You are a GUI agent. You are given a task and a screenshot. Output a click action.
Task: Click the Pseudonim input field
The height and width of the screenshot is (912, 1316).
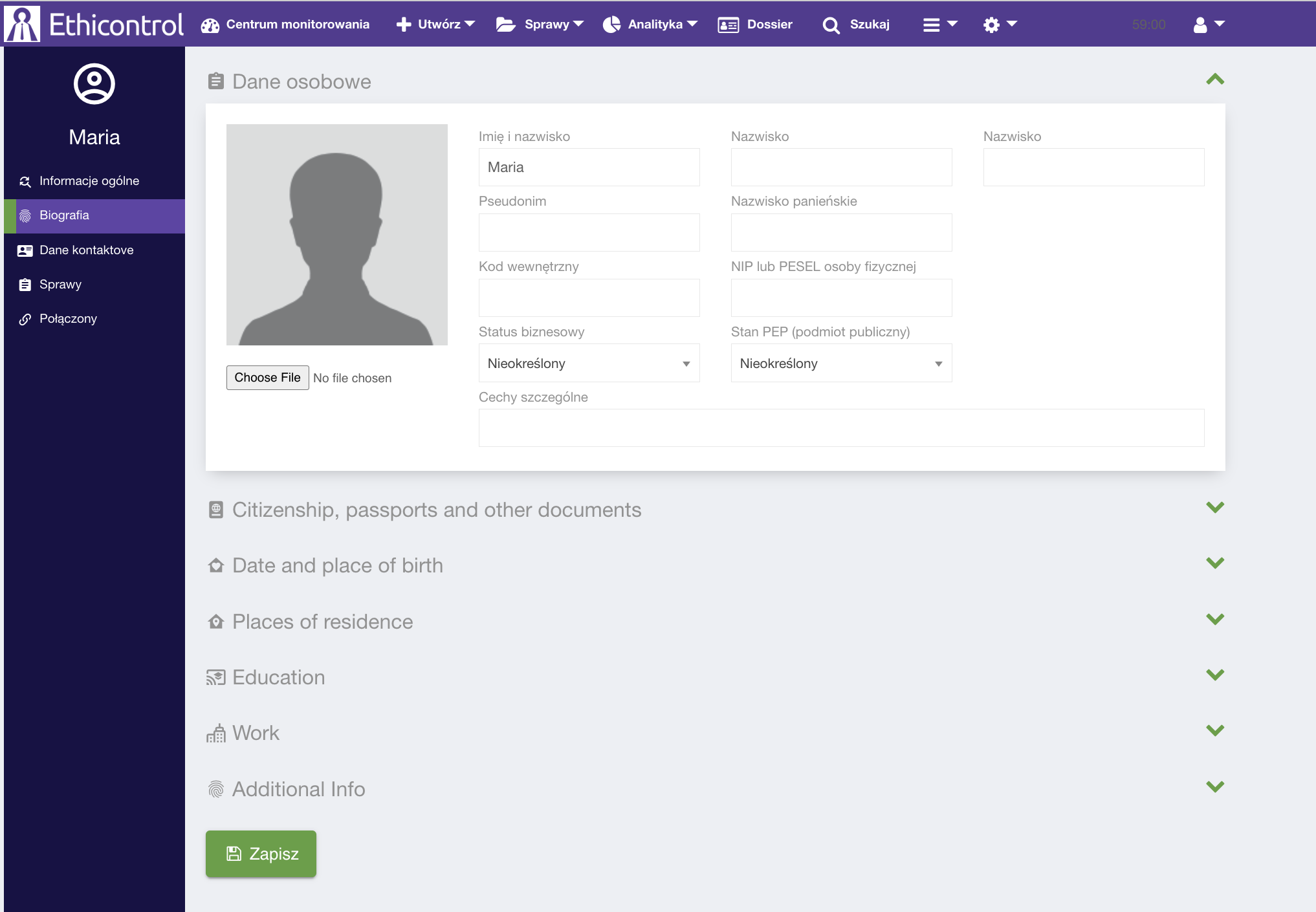(x=589, y=233)
